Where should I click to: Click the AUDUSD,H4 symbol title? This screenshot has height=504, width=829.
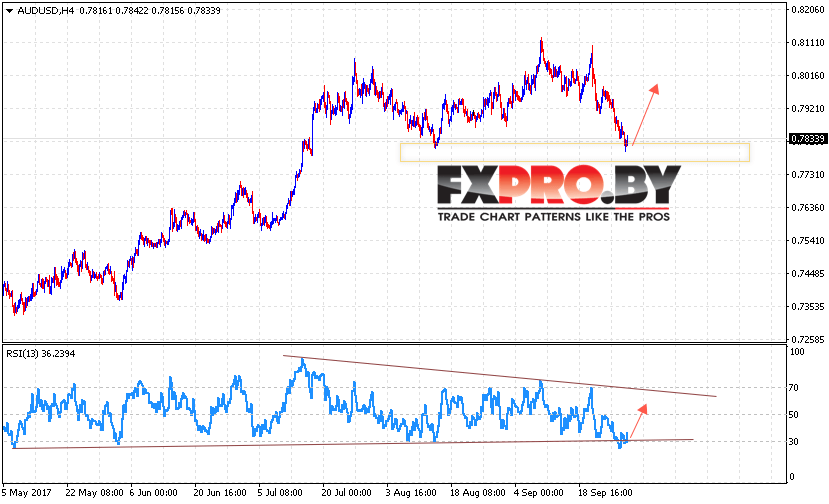pyautogui.click(x=45, y=11)
